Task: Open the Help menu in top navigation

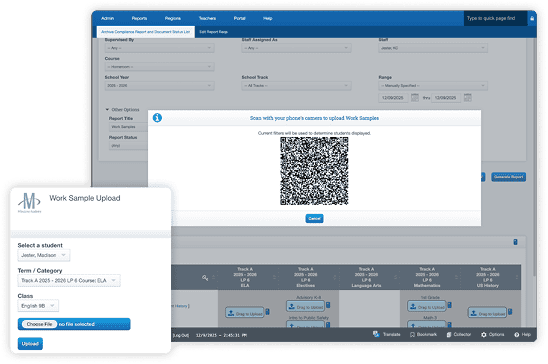Action: pos(267,18)
